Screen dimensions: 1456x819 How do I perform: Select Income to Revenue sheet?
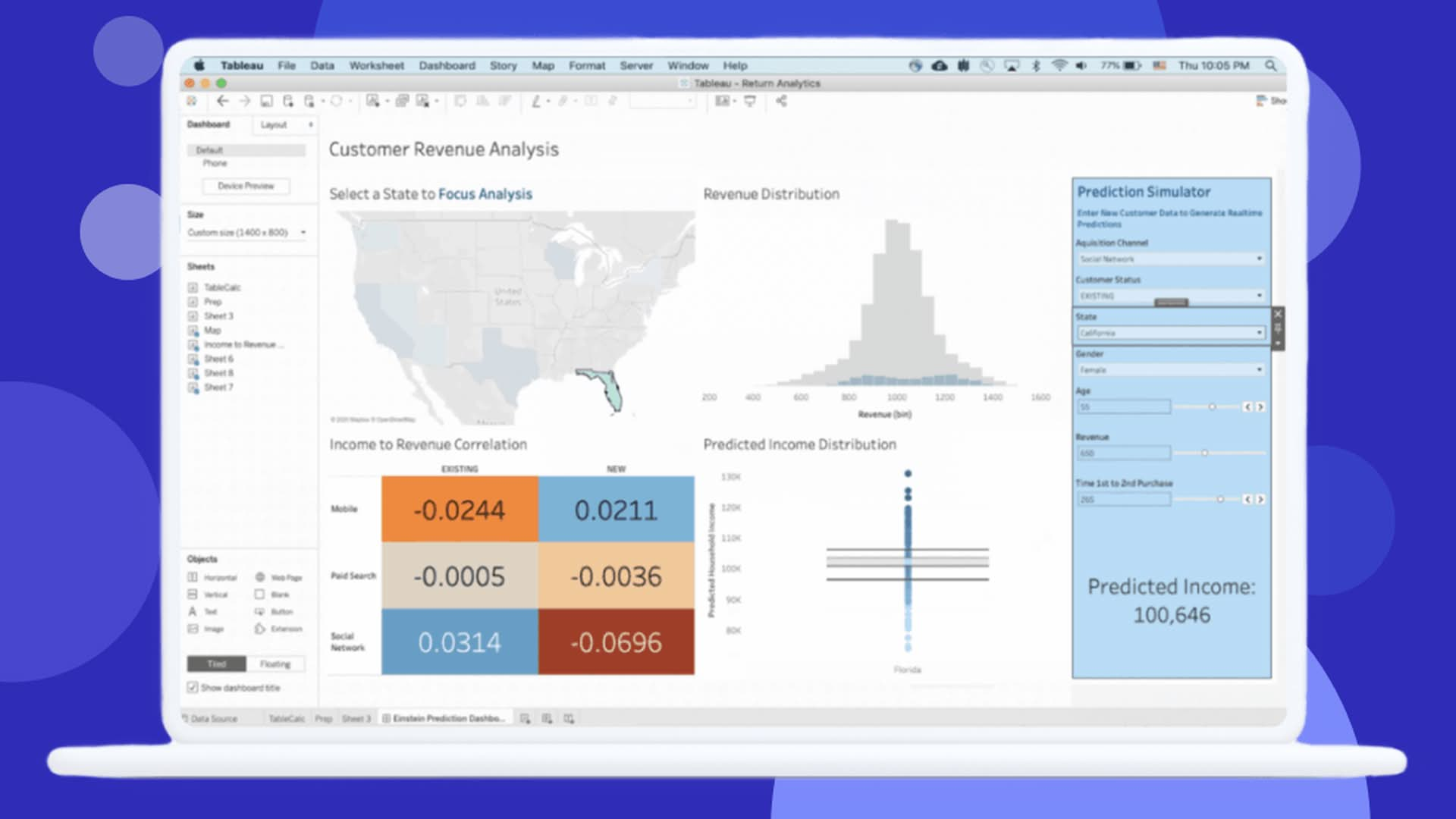click(241, 344)
